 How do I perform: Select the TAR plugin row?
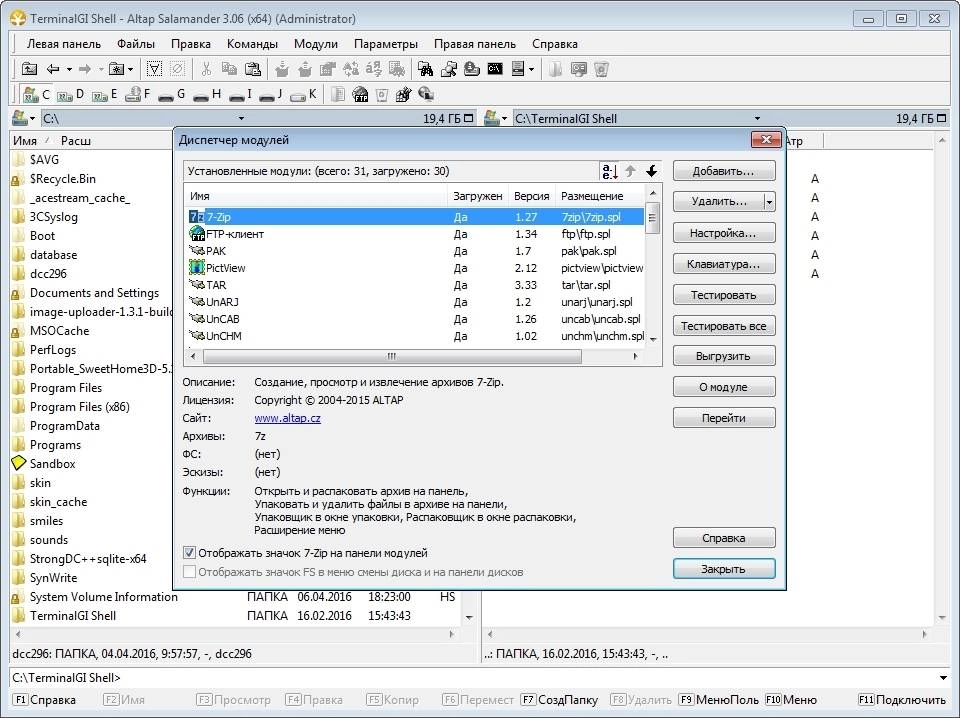[415, 285]
